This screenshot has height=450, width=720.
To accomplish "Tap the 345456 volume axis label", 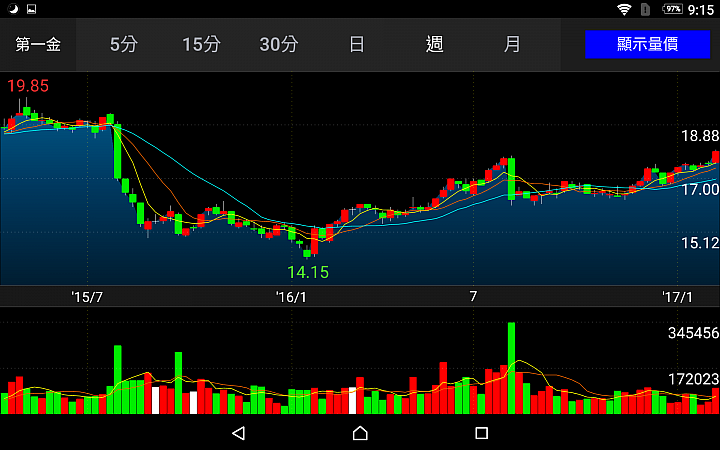I will point(693,333).
